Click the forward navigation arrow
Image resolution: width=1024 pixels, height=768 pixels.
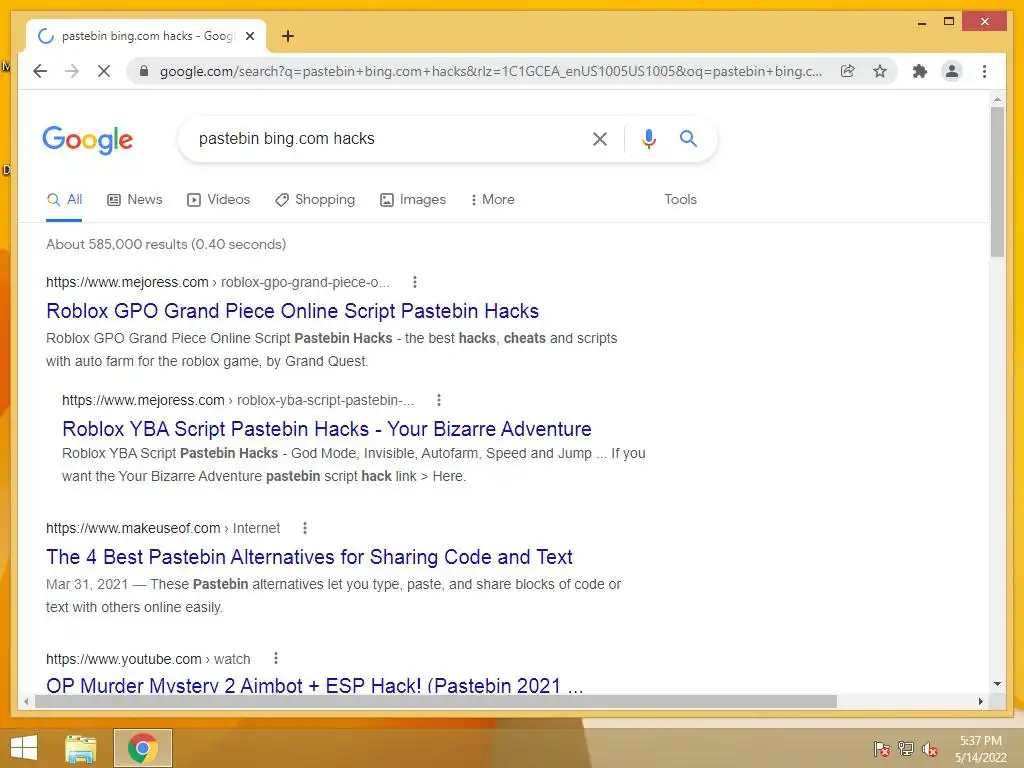[72, 71]
